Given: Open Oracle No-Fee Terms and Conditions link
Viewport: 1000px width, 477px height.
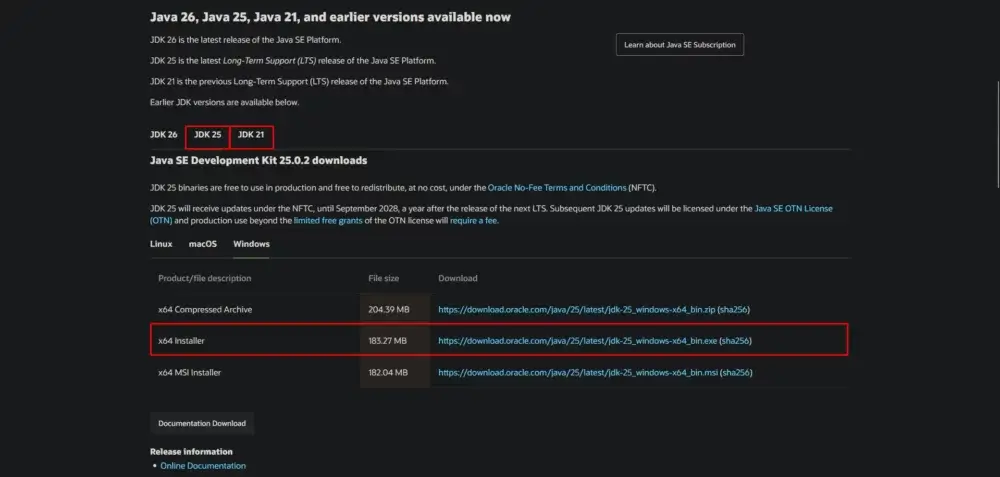Looking at the screenshot, I should click(x=557, y=187).
